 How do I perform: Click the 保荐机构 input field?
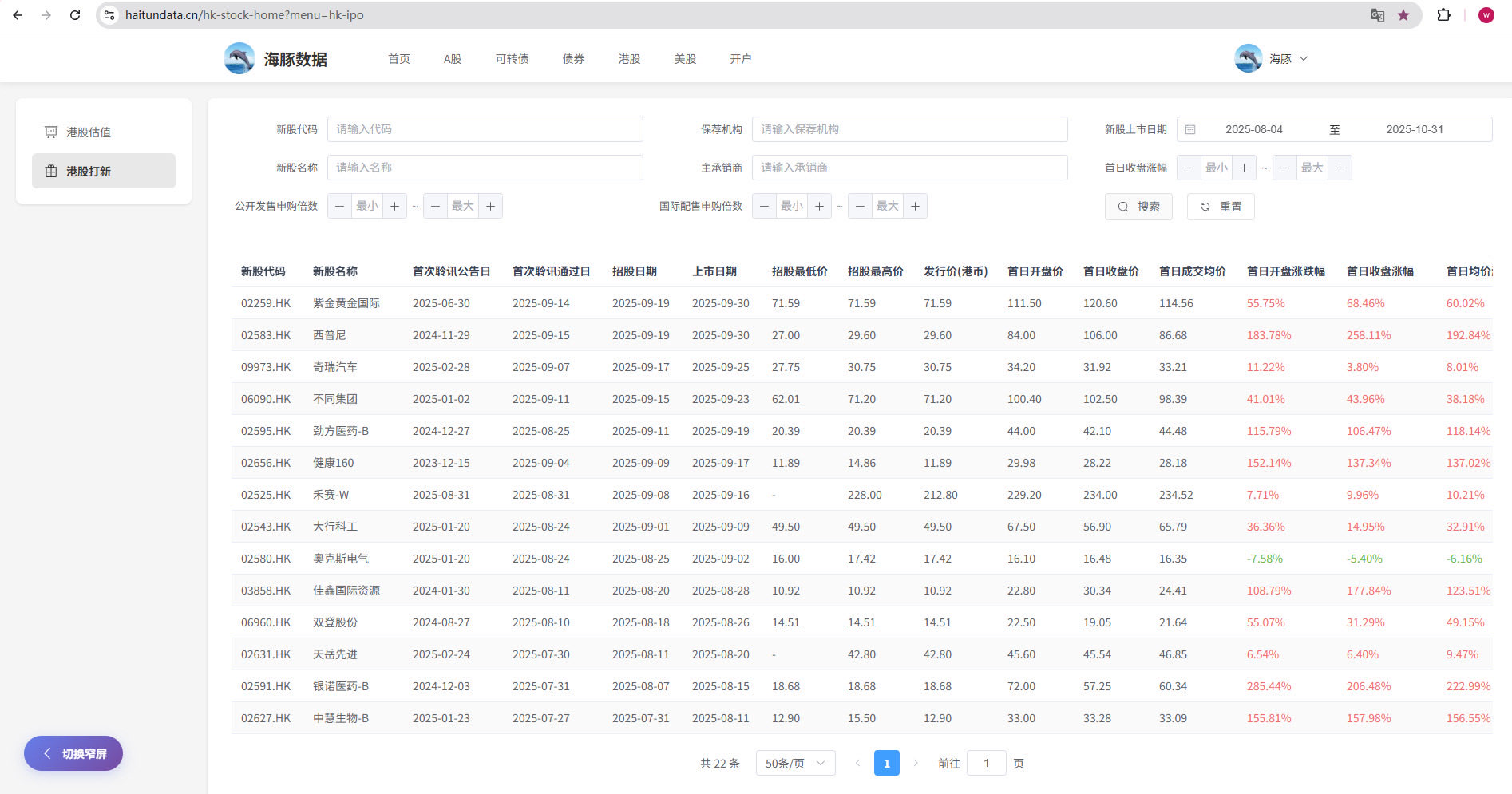click(909, 129)
